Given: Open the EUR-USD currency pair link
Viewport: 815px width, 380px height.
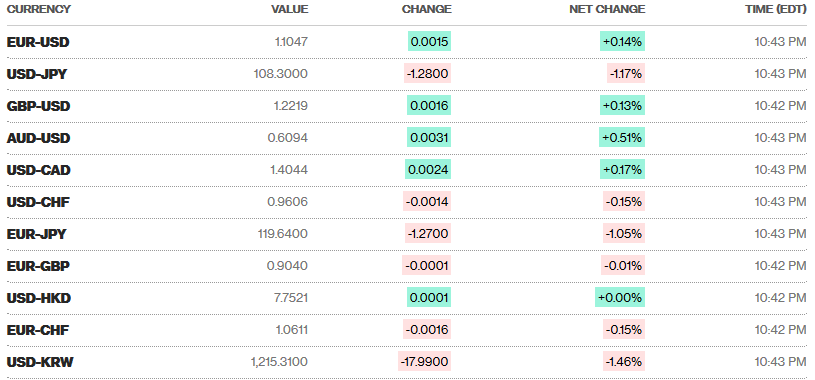Looking at the screenshot, I should 38,42.
